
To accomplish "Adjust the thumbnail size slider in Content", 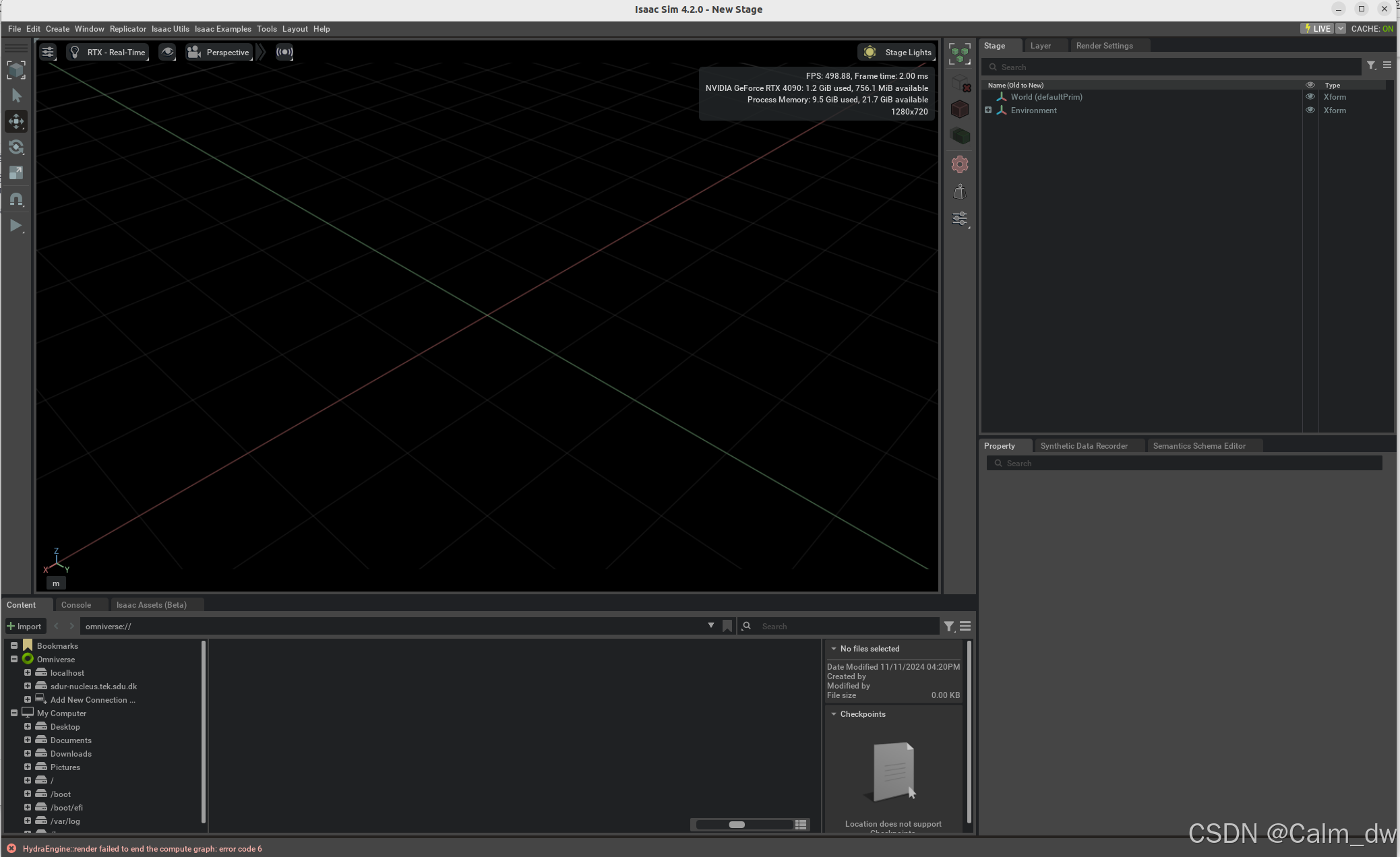I will coord(737,825).
